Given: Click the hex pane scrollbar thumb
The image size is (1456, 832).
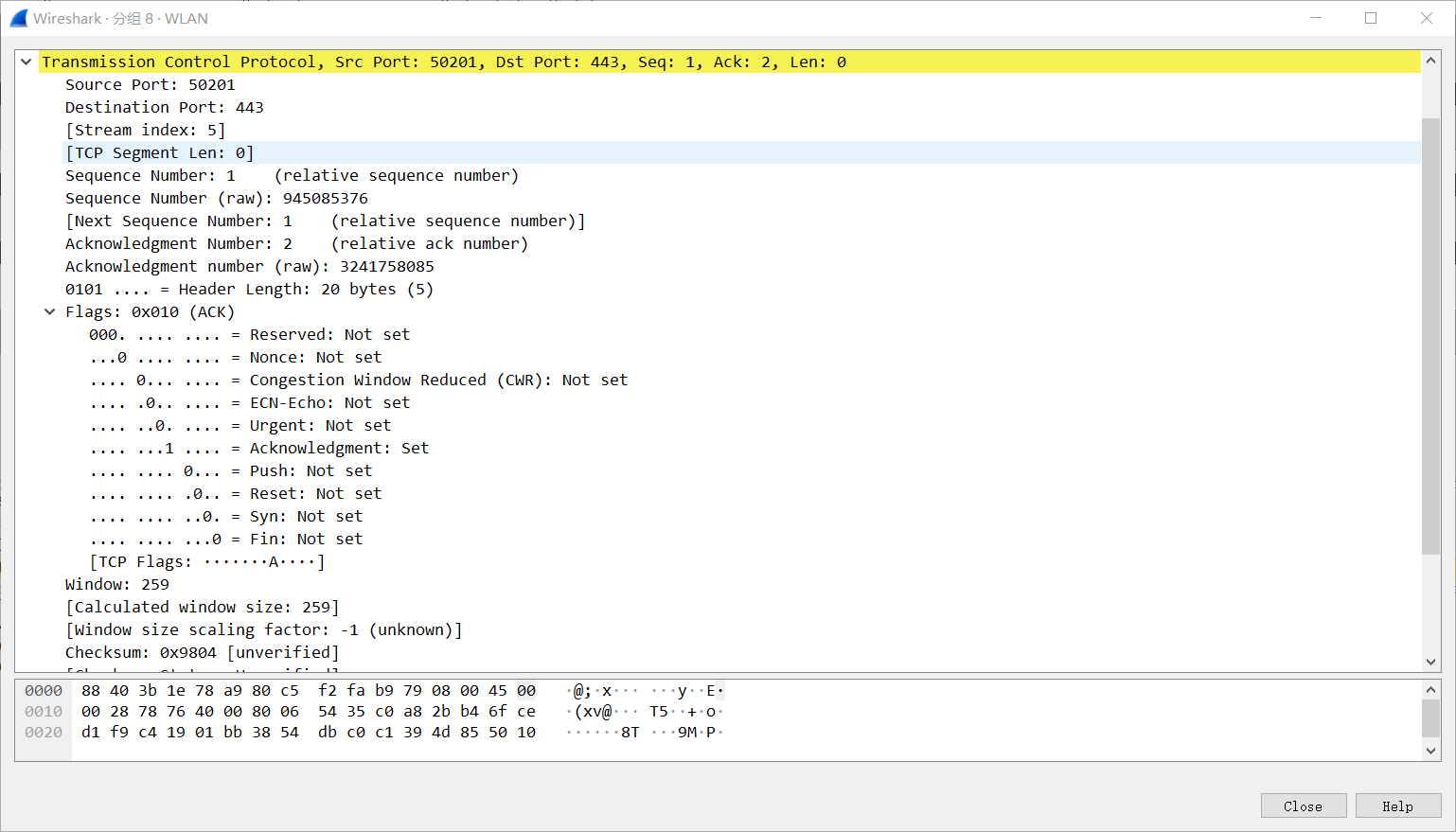Looking at the screenshot, I should (x=1430, y=718).
